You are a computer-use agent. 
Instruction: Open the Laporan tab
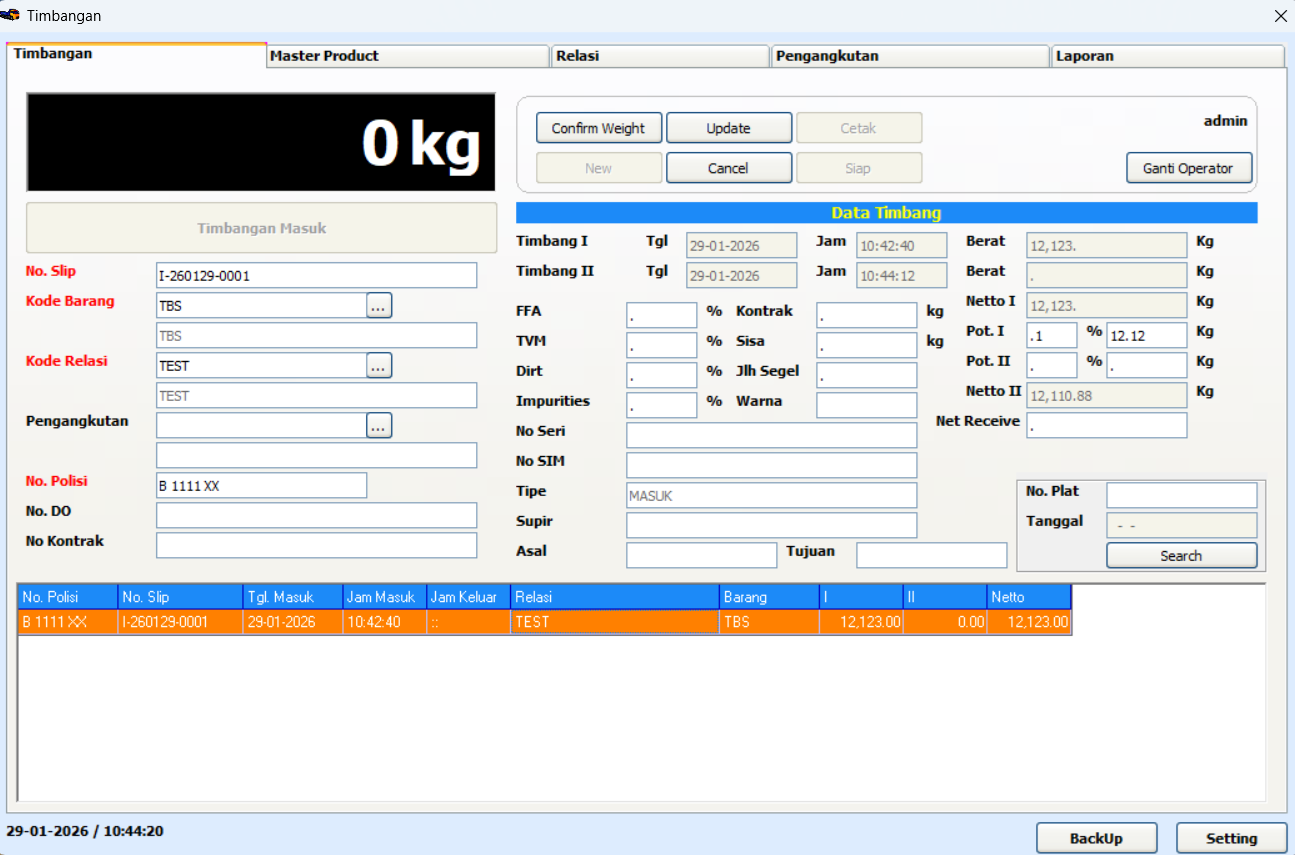pyautogui.click(x=1167, y=56)
